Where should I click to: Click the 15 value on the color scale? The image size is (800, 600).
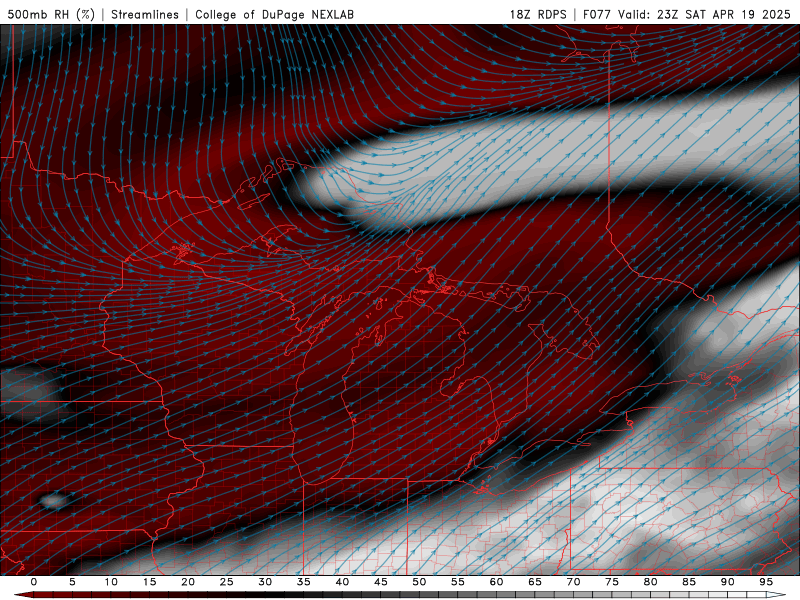pyautogui.click(x=149, y=582)
